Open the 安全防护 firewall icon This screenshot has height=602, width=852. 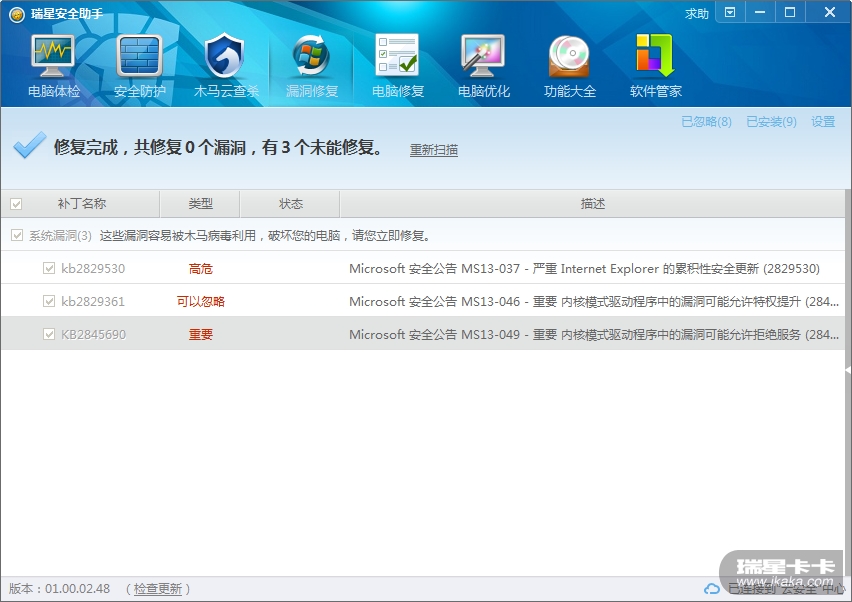(139, 57)
